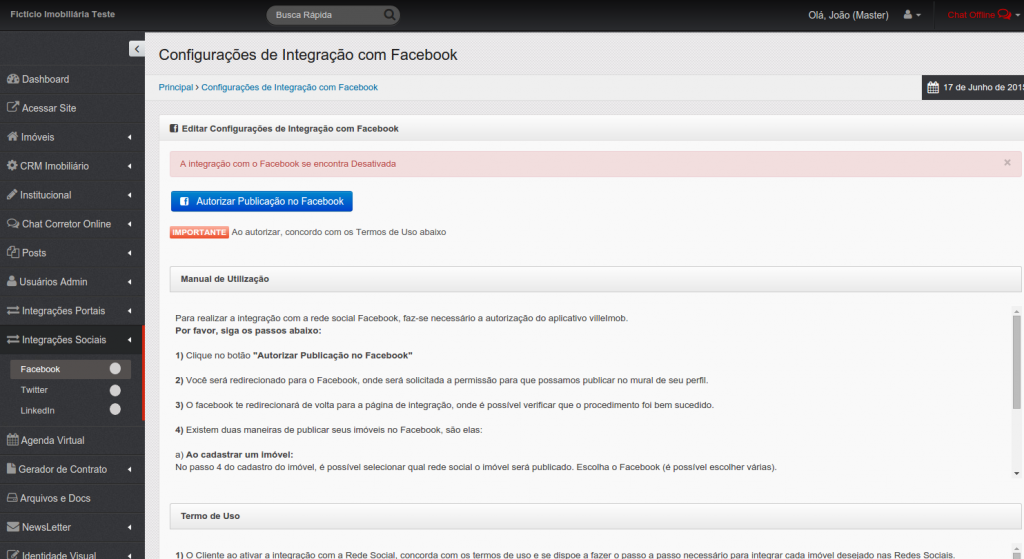The height and width of the screenshot is (559, 1024).
Task: Click the Arquivos e Docs drive icon
Action: 12,498
